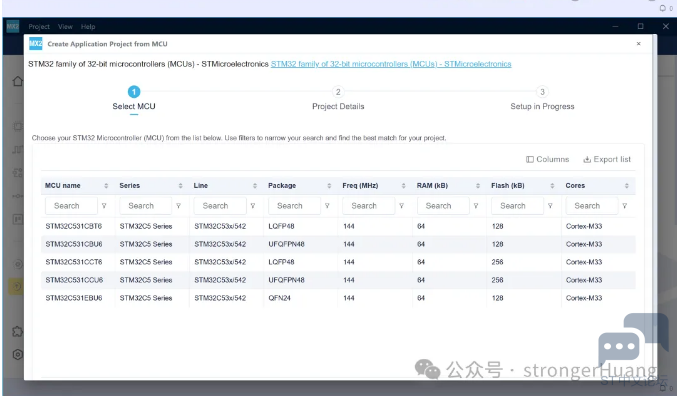The width and height of the screenshot is (677, 396).
Task: Open filter options for Freq (MHz)
Action: pyautogui.click(x=402, y=206)
